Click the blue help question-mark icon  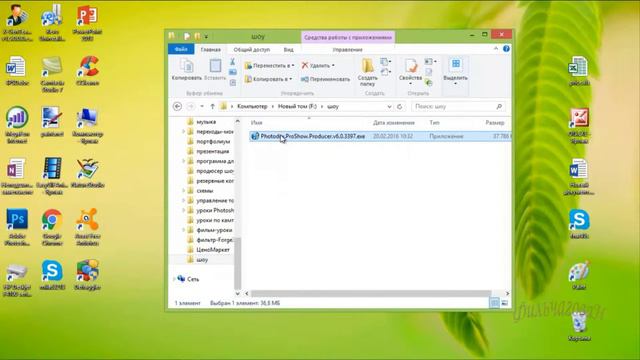[x=506, y=49]
